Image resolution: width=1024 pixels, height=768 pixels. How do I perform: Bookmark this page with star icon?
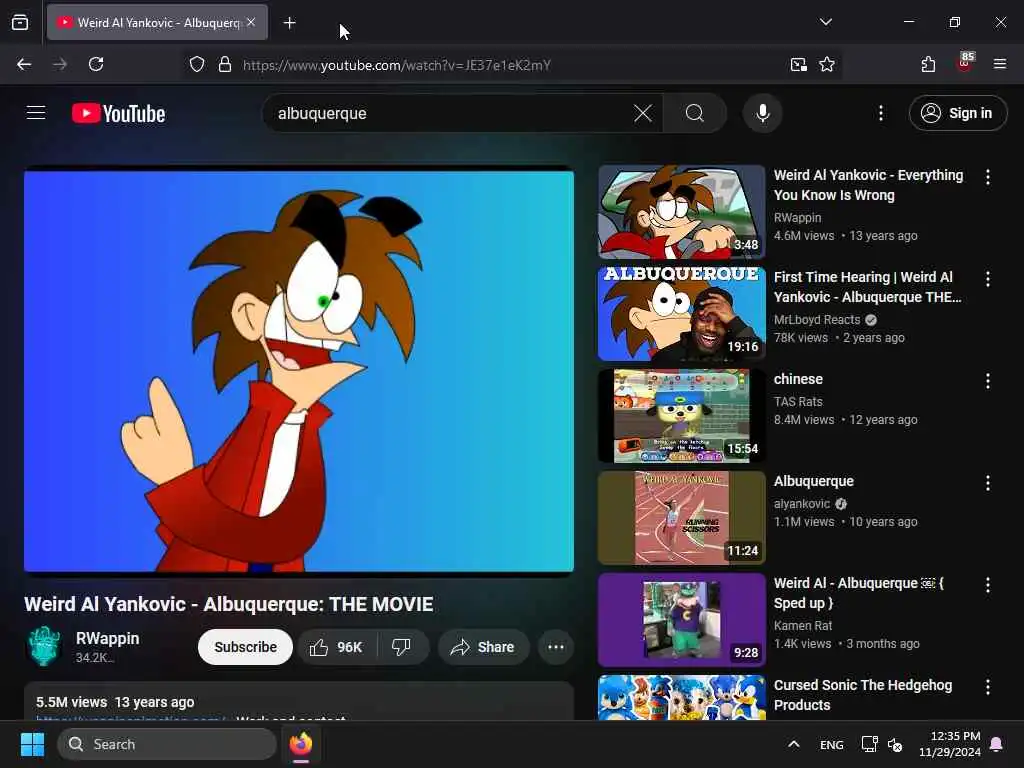[x=827, y=64]
